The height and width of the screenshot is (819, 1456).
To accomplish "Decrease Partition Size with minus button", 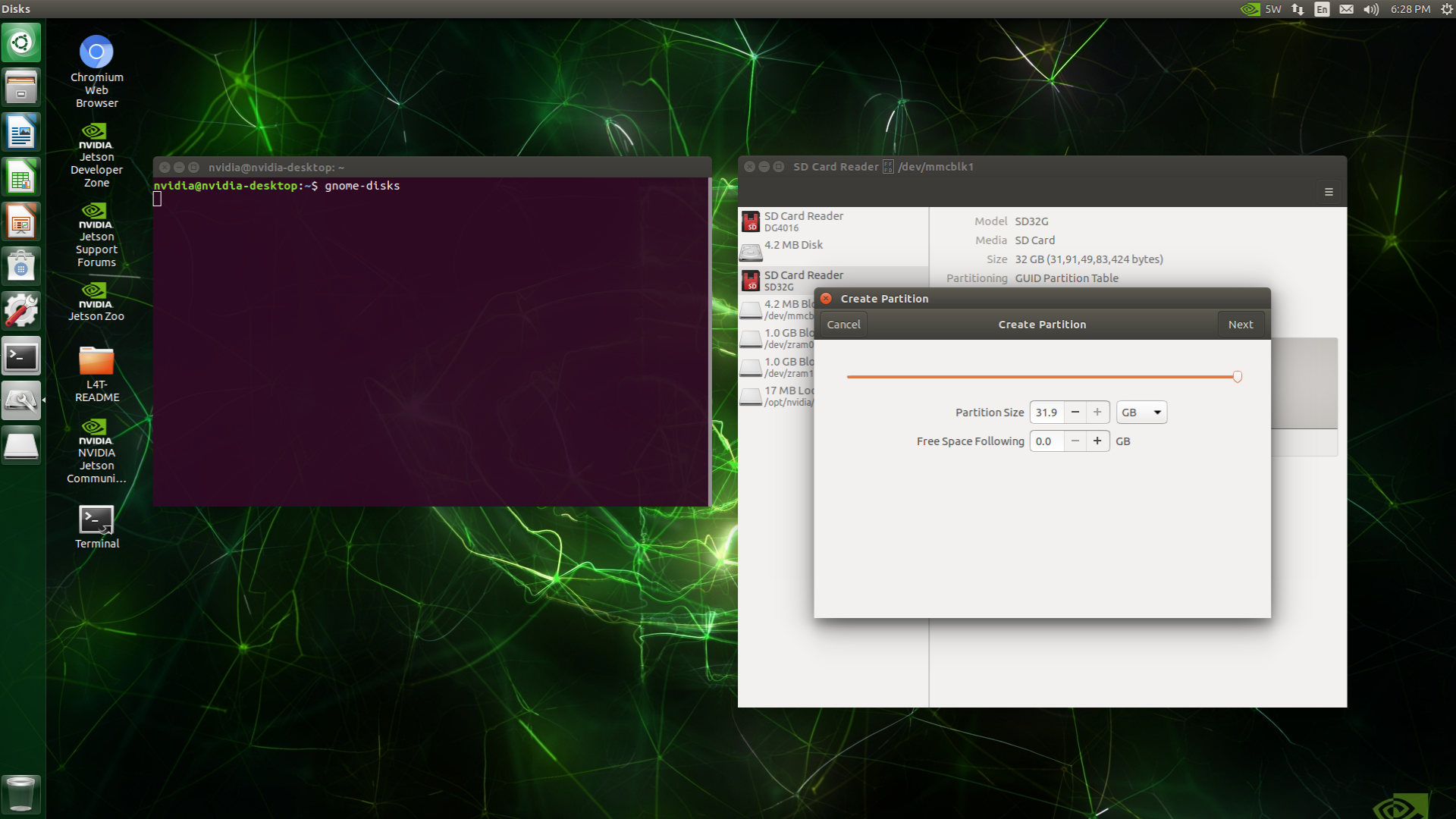I will pos(1075,413).
